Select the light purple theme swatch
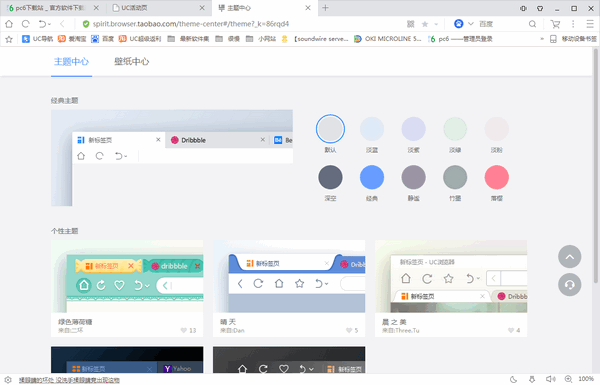 point(413,129)
